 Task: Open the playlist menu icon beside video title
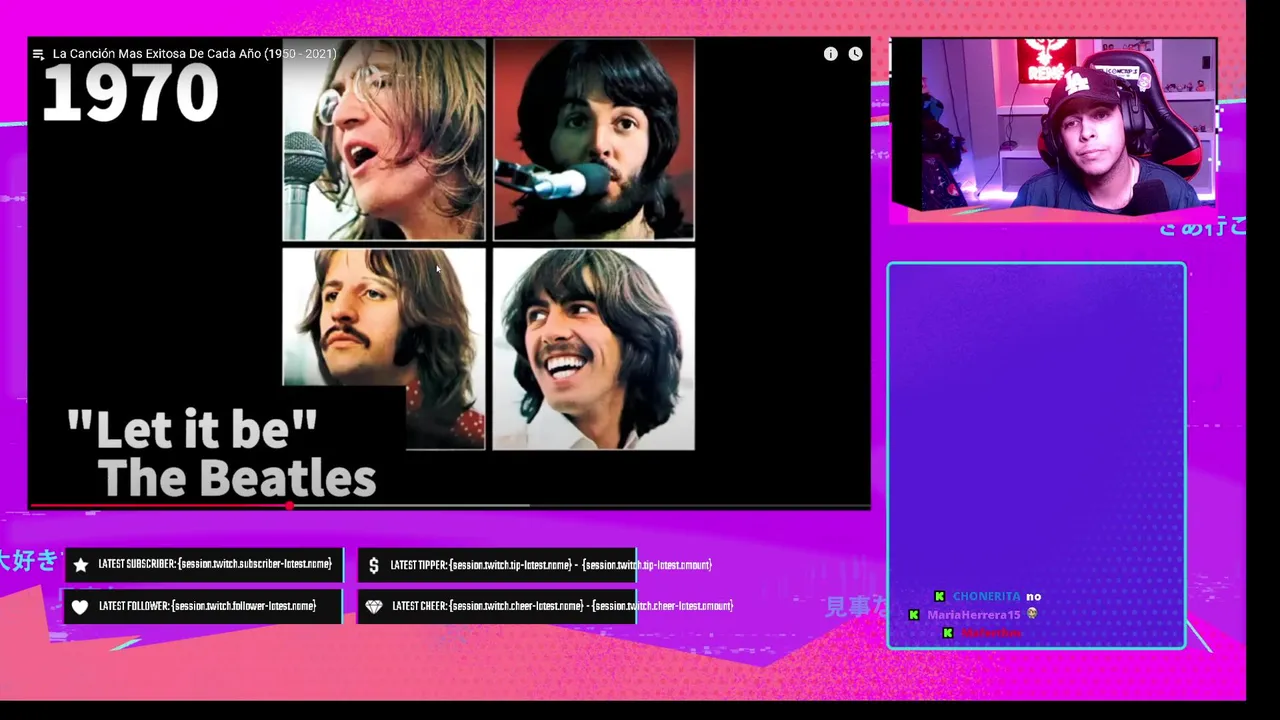(x=38, y=54)
